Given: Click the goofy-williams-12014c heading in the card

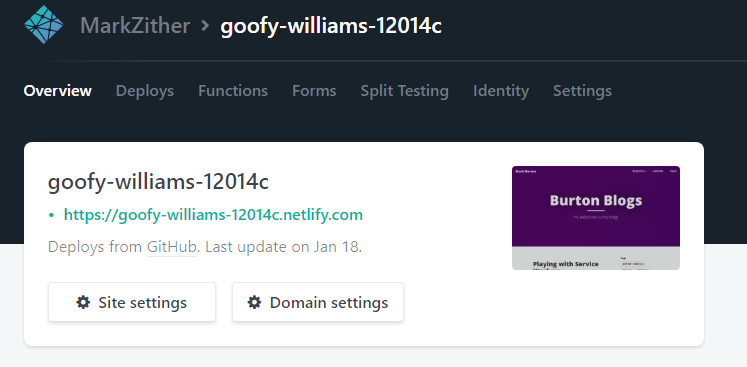Looking at the screenshot, I should [x=158, y=182].
